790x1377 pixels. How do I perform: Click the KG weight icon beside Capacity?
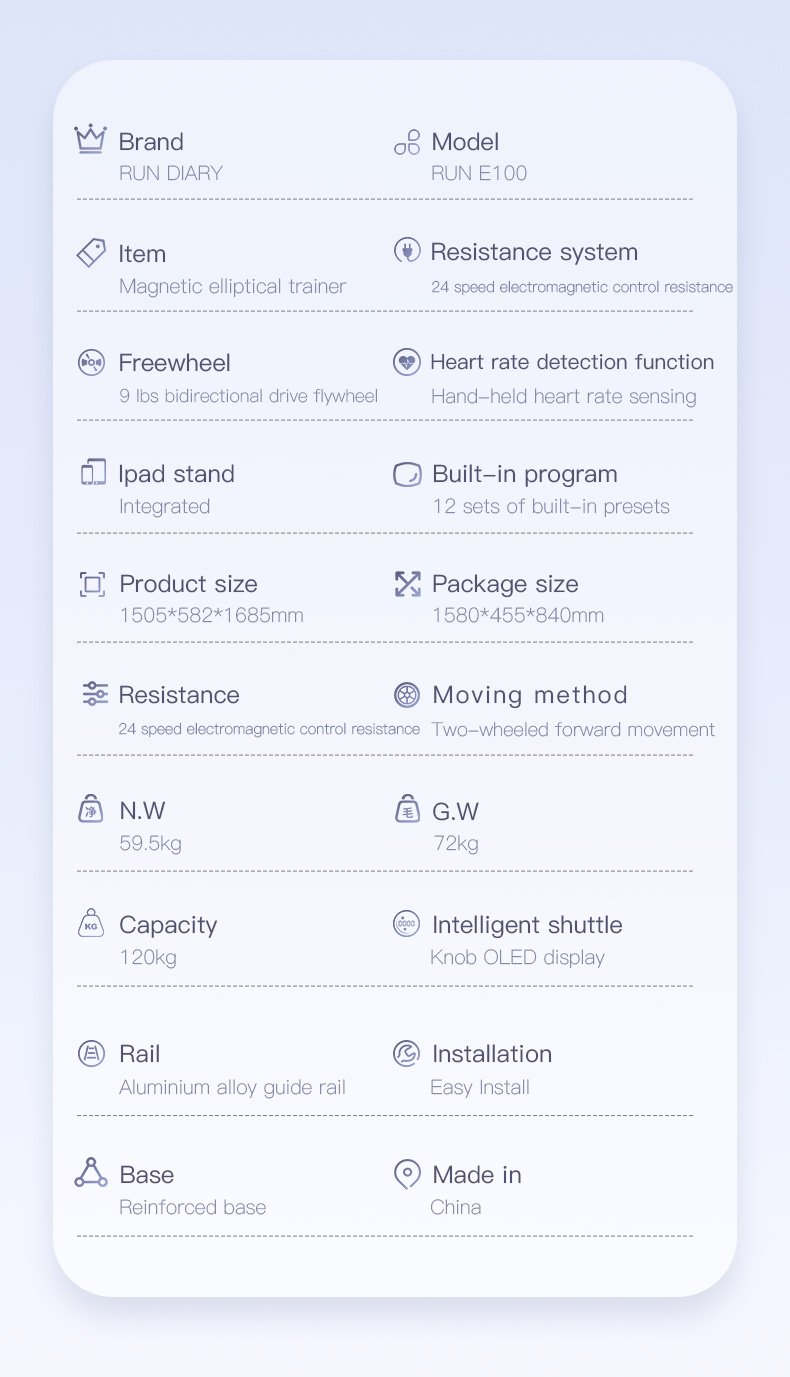[91, 923]
